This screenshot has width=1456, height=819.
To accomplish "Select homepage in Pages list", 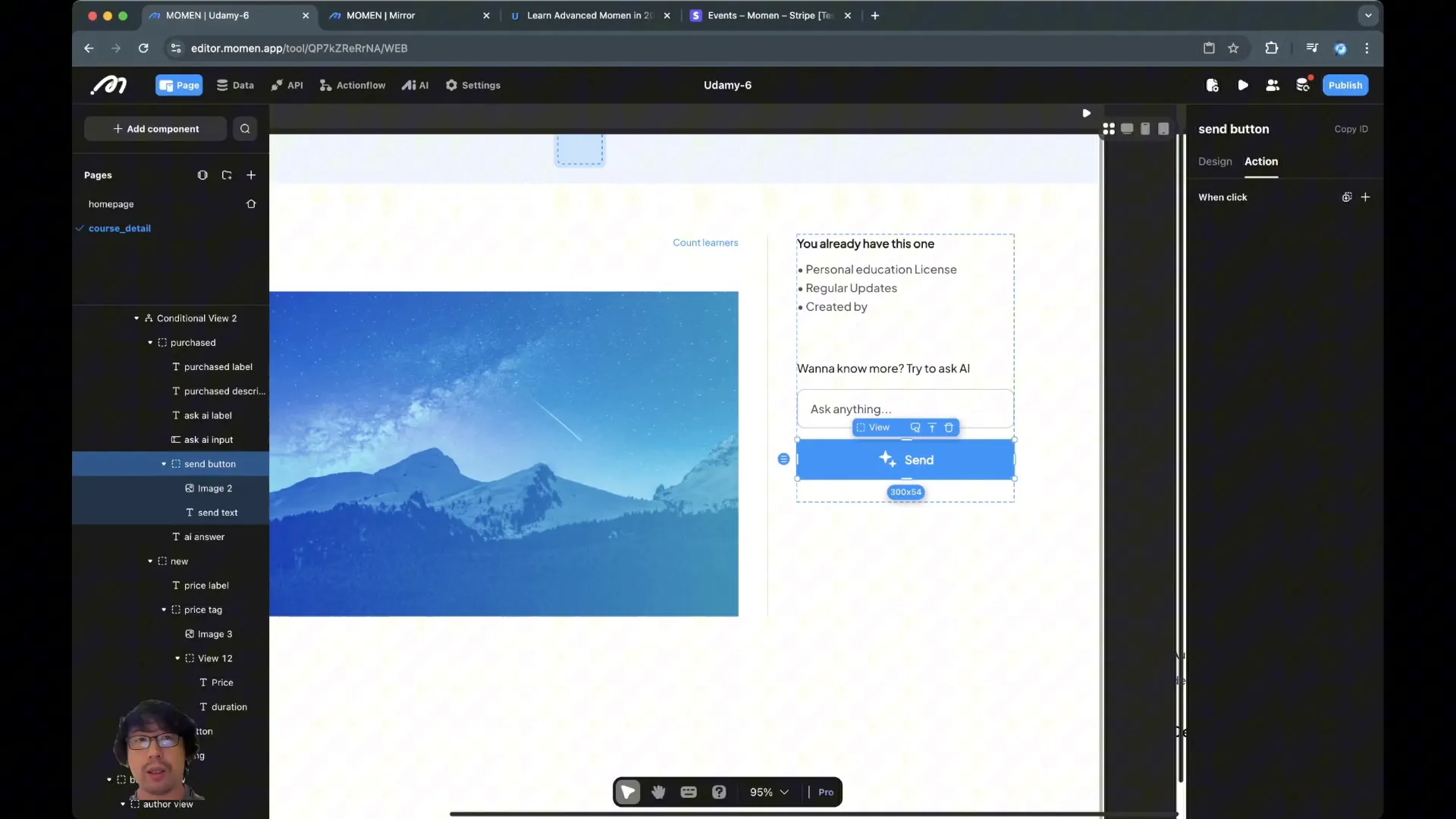I will (x=111, y=204).
